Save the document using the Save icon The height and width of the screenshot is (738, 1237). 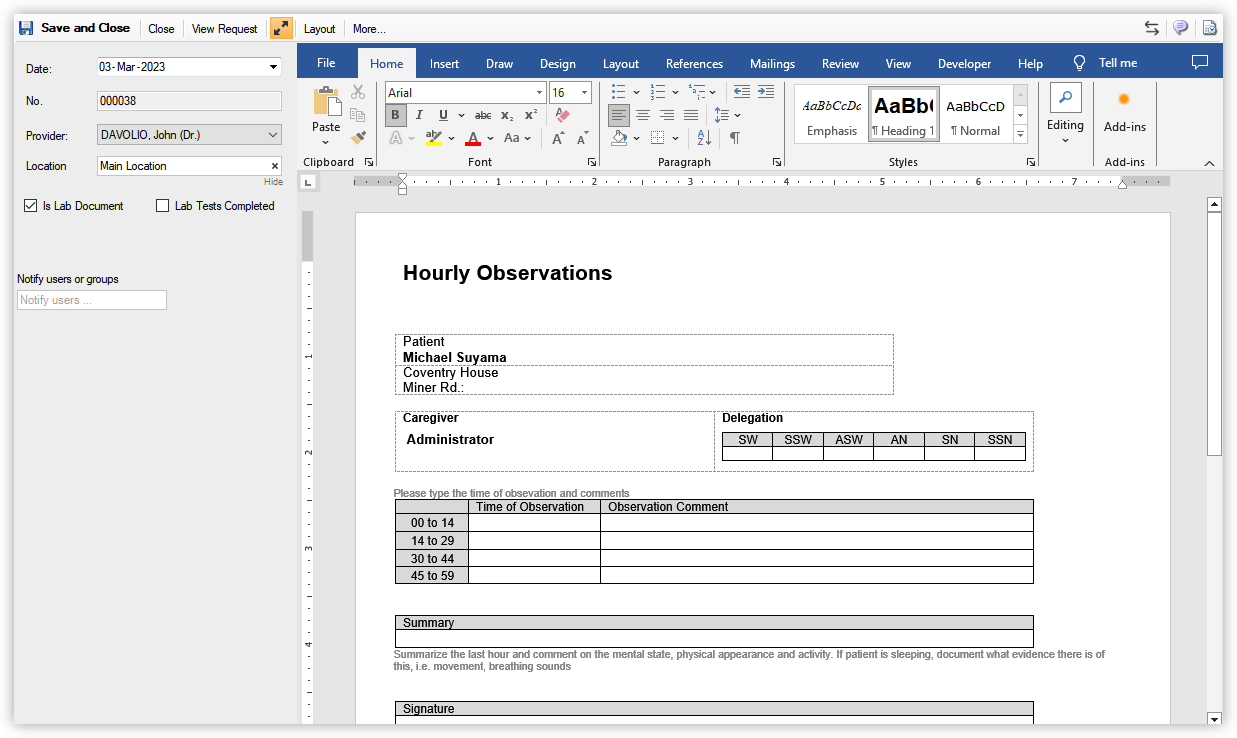25,27
